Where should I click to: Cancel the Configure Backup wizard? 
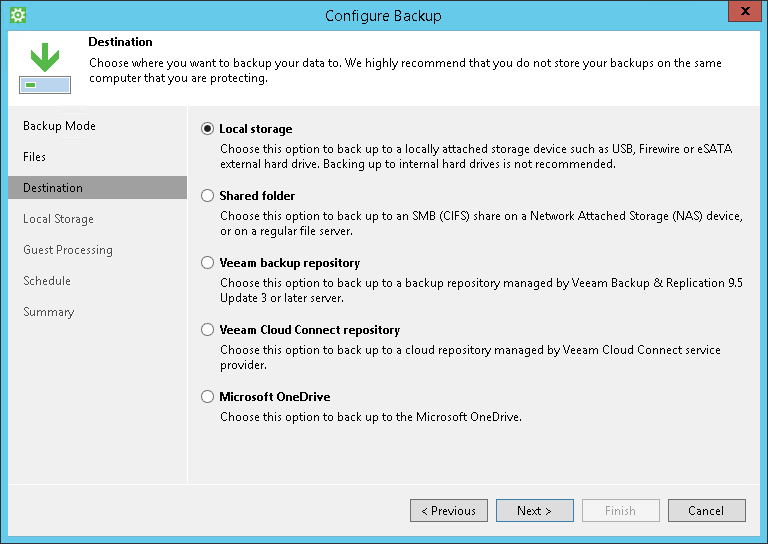pos(706,511)
